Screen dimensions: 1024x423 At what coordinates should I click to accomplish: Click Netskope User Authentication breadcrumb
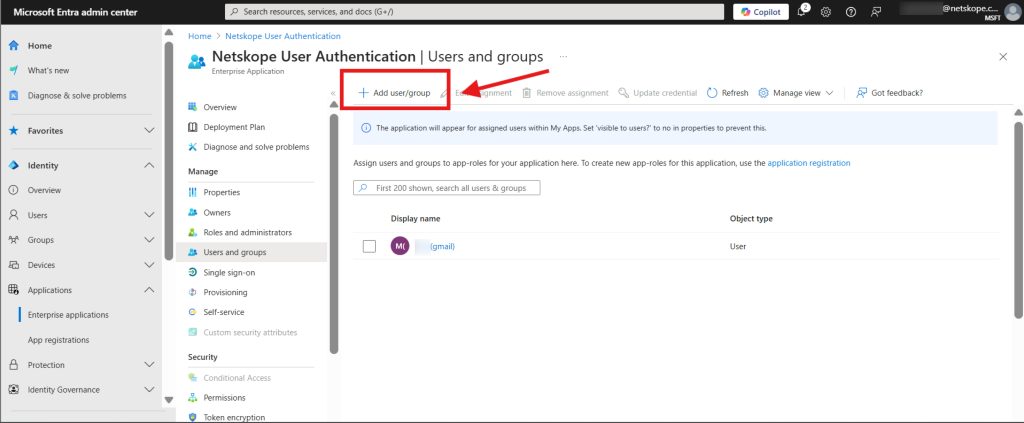[x=283, y=36]
